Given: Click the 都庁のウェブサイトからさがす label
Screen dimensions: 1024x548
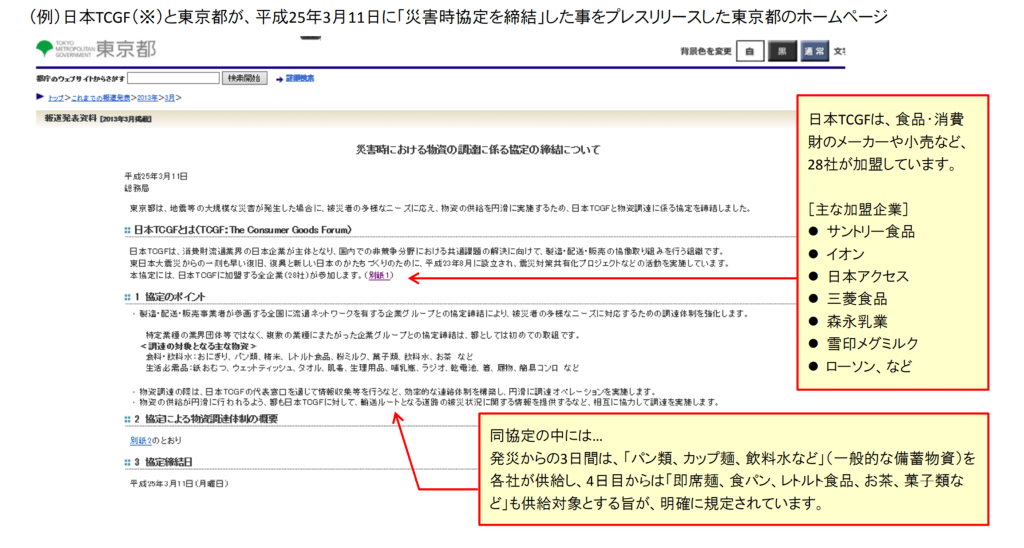Looking at the screenshot, I should pyautogui.click(x=80, y=79).
